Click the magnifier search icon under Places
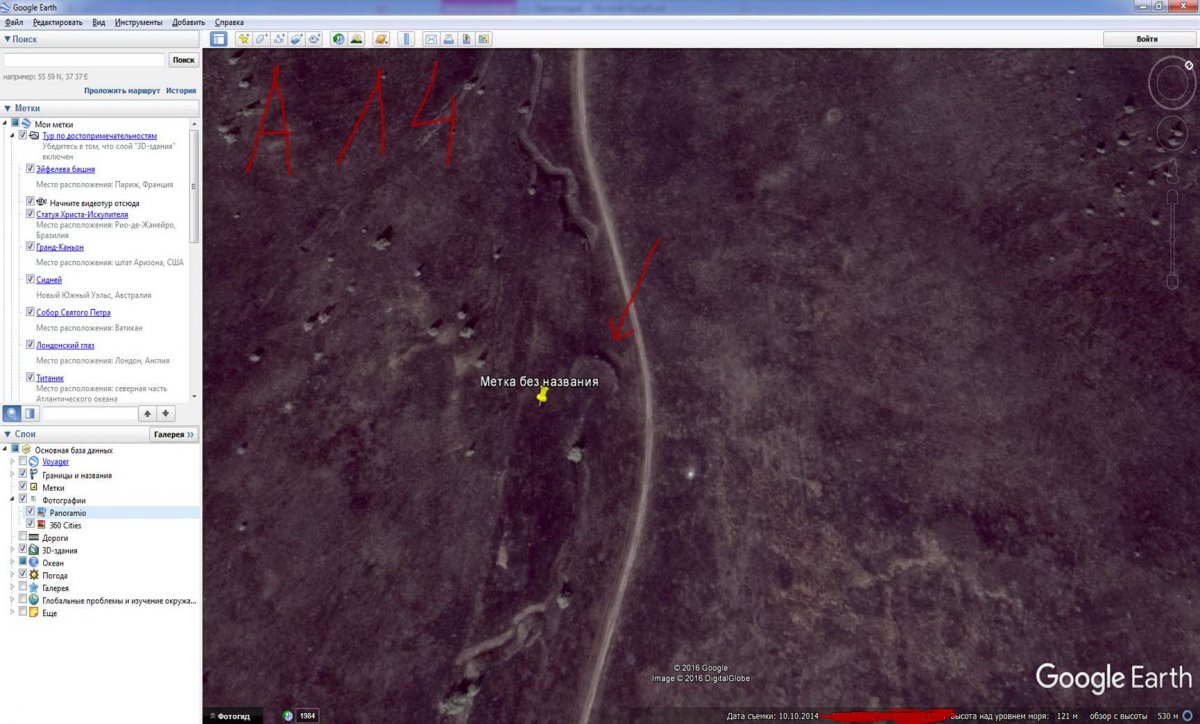 coord(12,413)
